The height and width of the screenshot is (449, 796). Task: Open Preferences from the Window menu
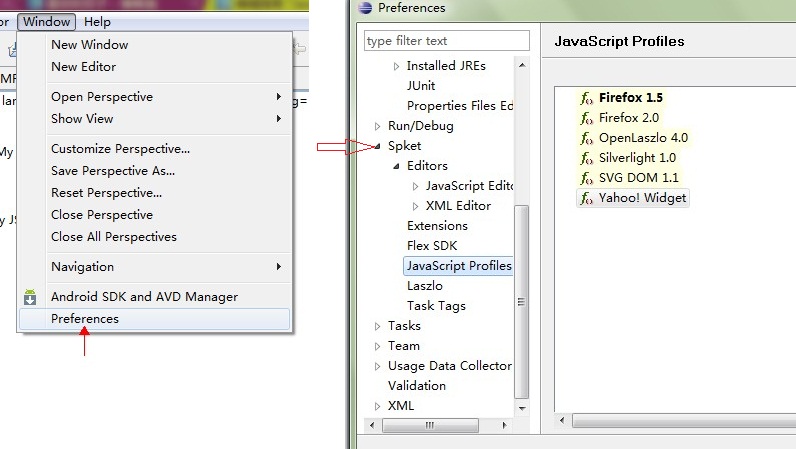85,319
